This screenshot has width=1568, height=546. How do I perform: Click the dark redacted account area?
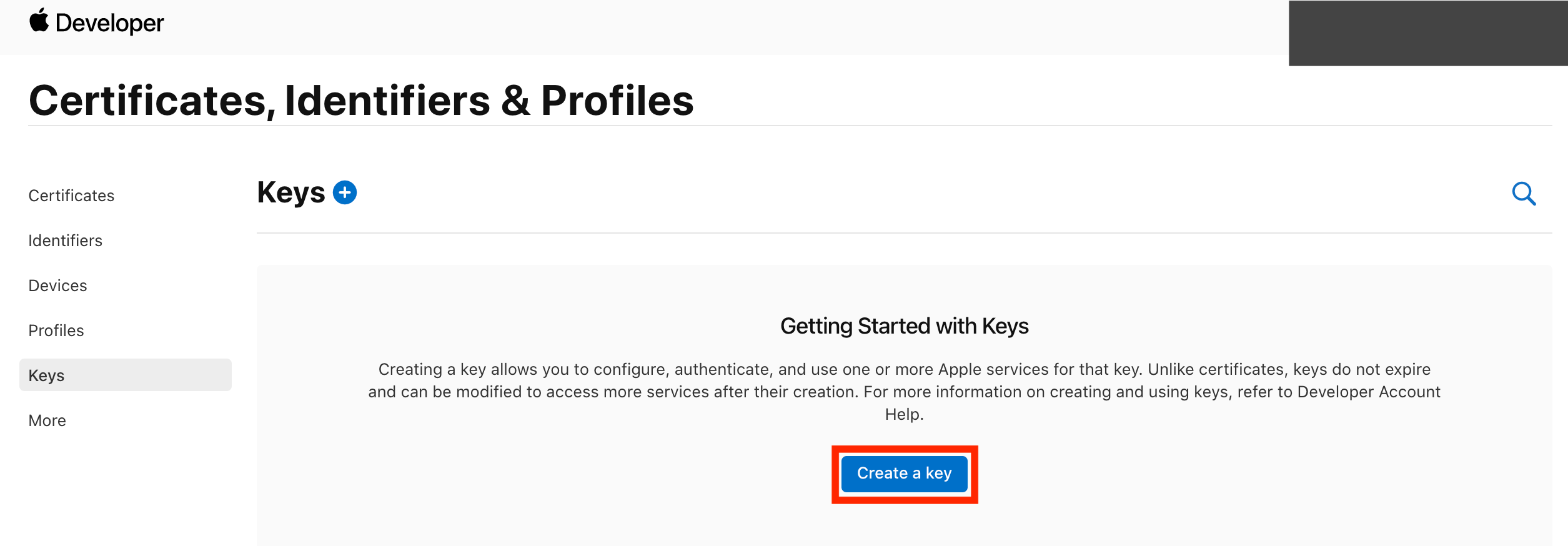point(1428,33)
